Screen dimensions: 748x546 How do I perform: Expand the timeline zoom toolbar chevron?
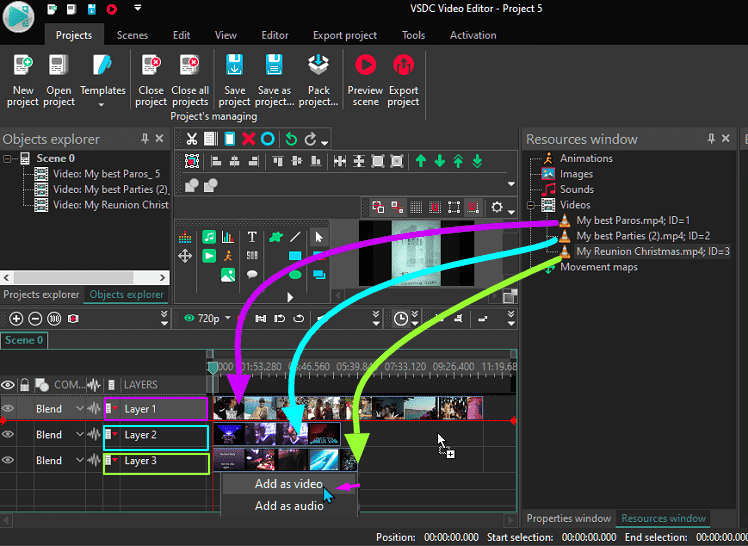coord(165,318)
